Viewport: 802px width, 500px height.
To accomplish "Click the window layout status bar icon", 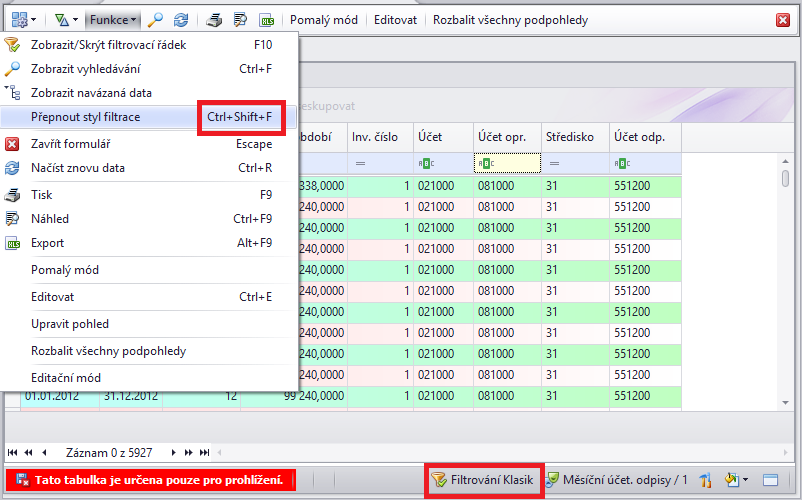I will (x=770, y=480).
